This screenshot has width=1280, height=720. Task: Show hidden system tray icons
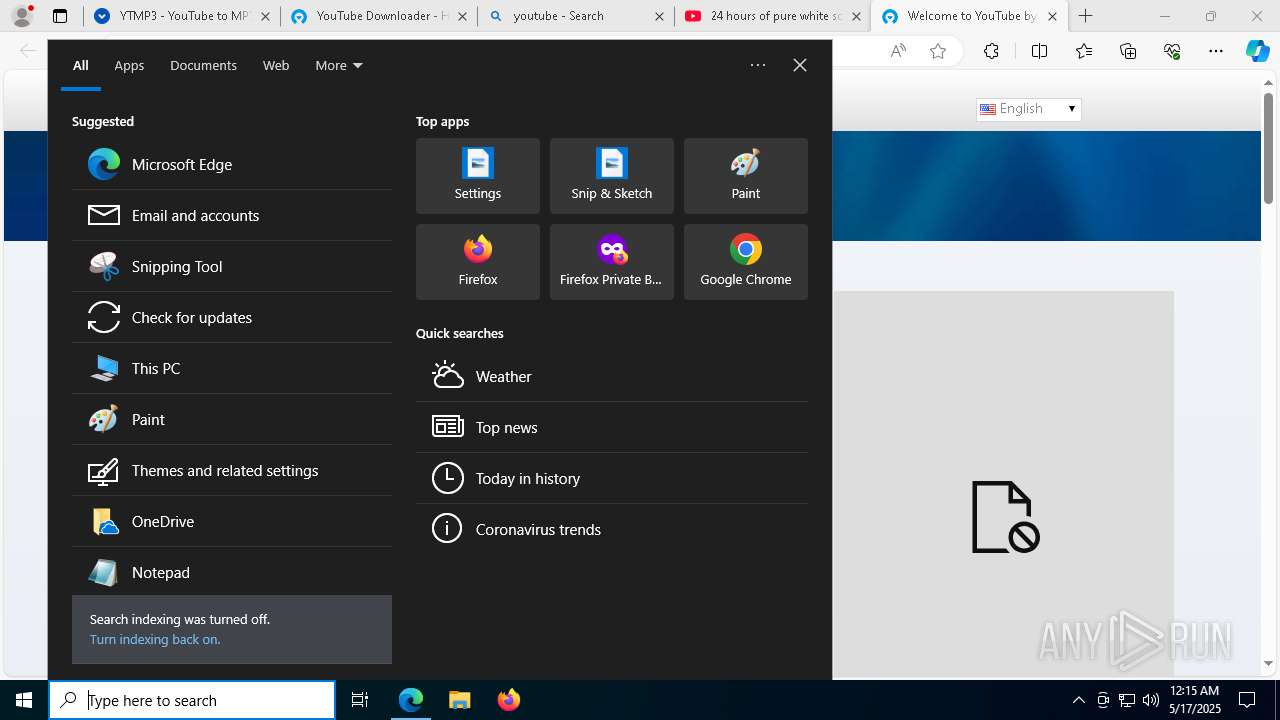[x=1078, y=700]
